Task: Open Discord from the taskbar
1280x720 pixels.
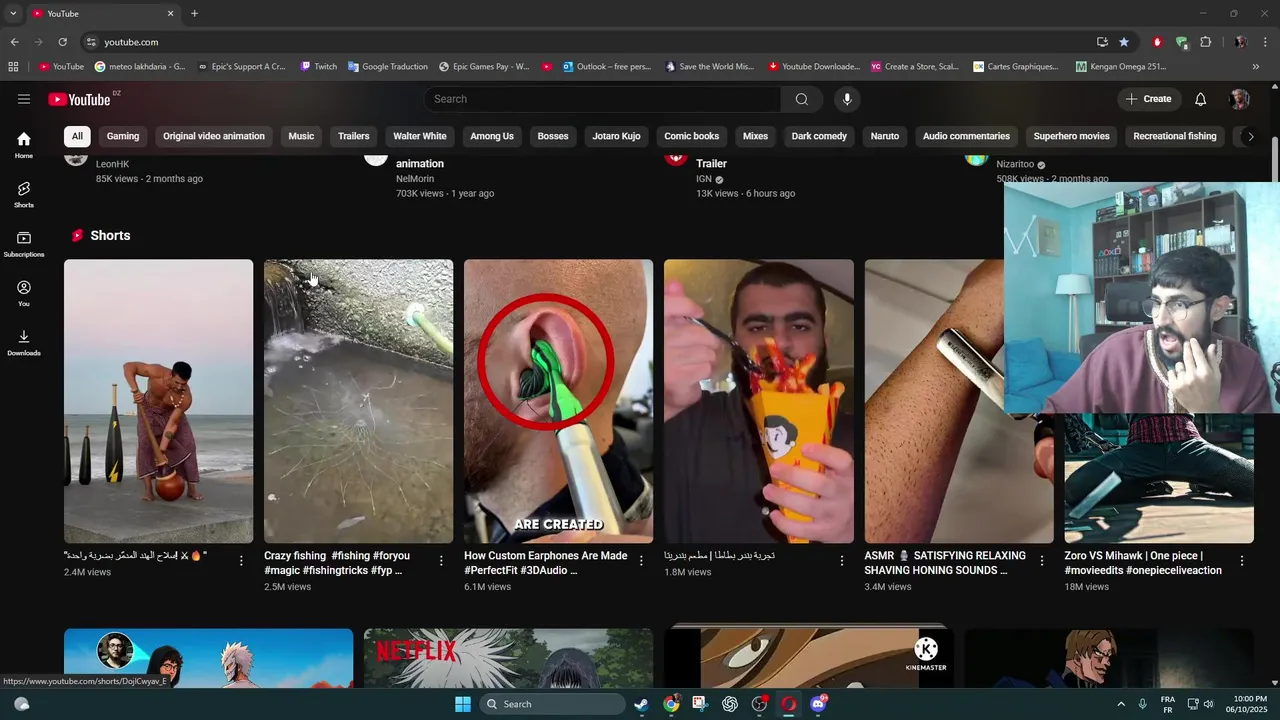Action: point(818,704)
